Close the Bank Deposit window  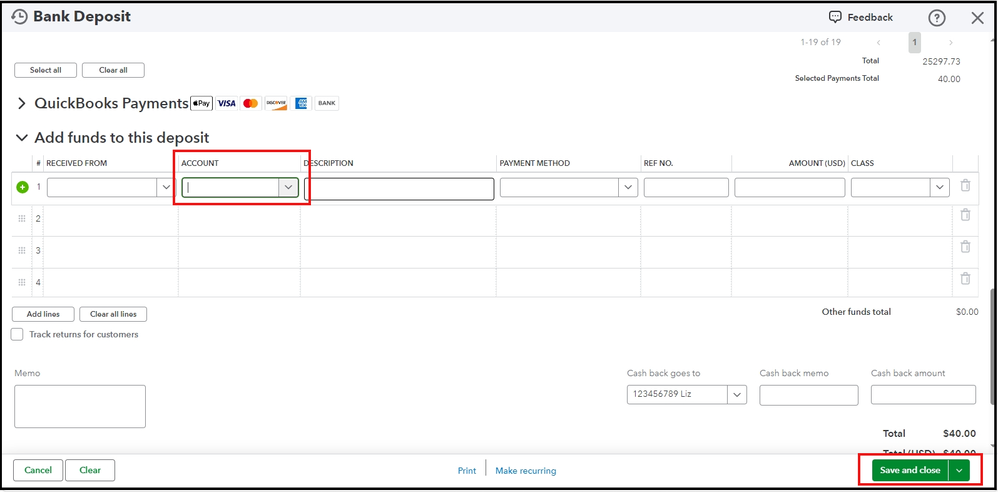[978, 18]
